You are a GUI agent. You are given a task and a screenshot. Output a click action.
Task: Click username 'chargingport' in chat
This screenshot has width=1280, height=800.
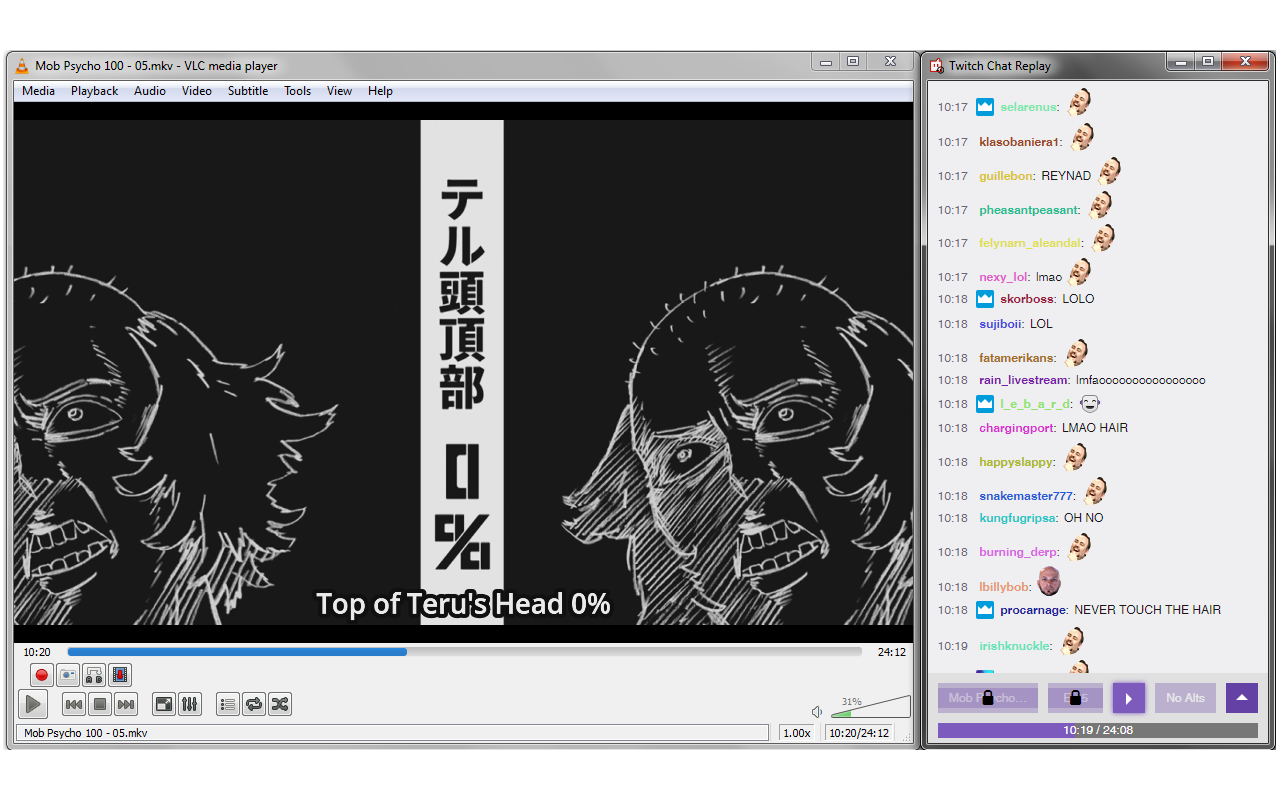(x=1017, y=428)
